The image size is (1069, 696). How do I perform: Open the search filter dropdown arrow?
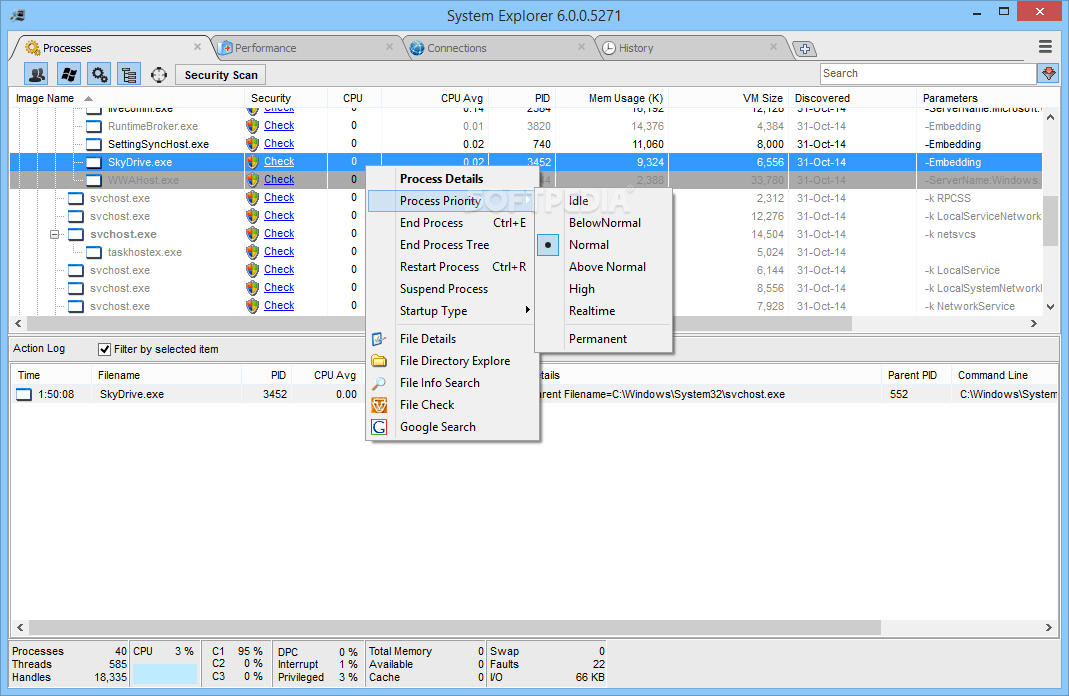click(1046, 73)
